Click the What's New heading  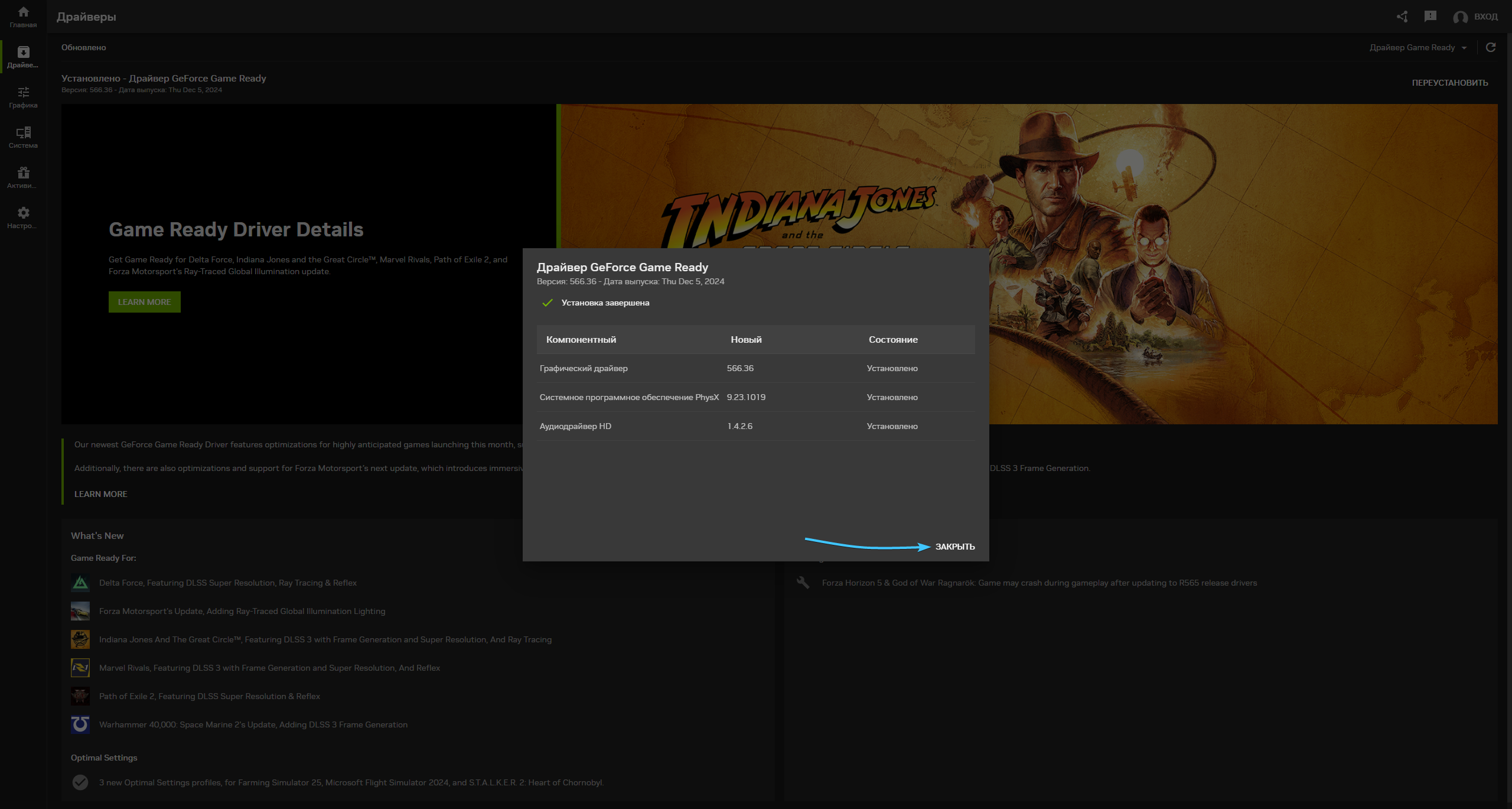point(97,535)
